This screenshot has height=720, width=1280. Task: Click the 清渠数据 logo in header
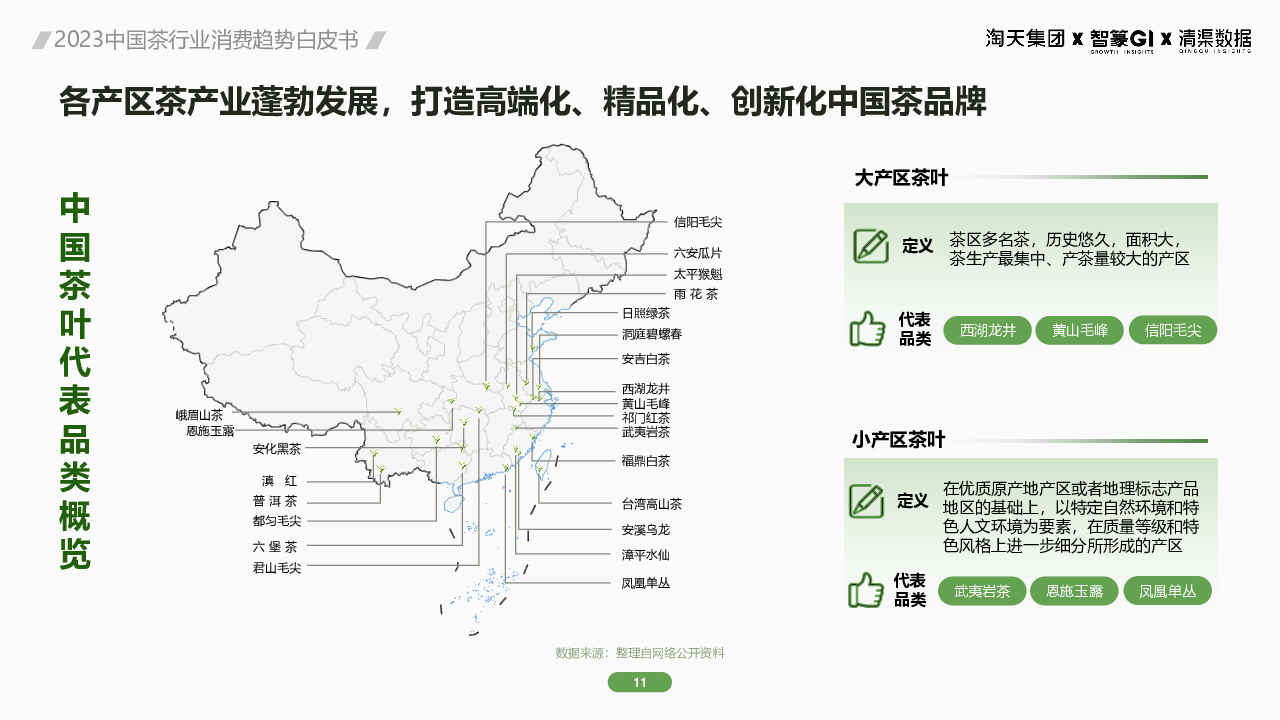coord(1214,40)
